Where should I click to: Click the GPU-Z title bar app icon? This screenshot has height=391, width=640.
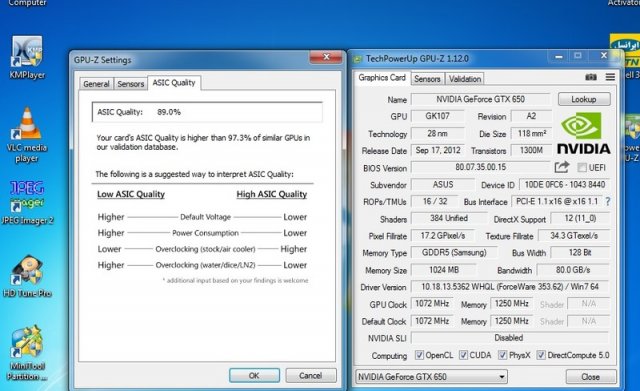(x=358, y=59)
